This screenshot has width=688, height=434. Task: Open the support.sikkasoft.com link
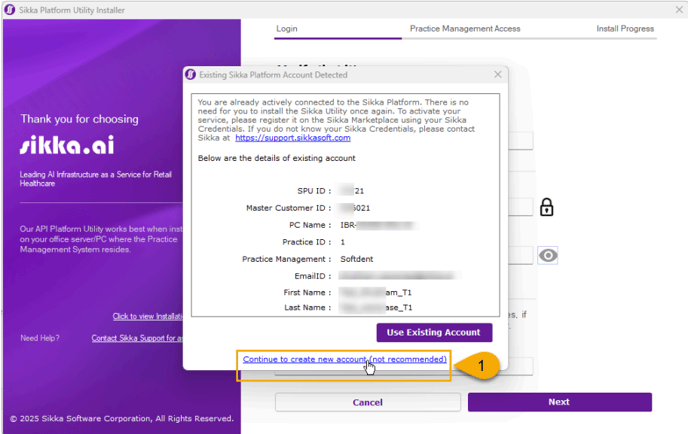click(293, 138)
